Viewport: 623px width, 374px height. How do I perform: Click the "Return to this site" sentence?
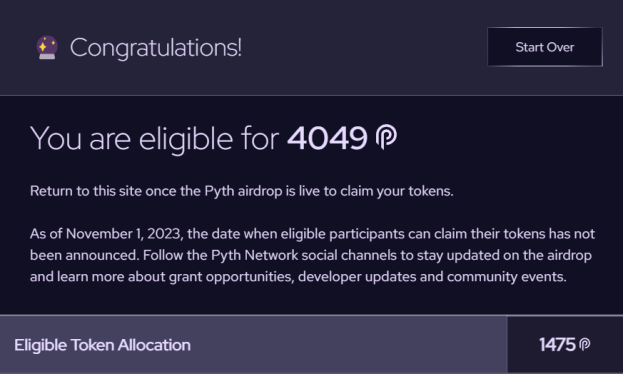pyautogui.click(x=242, y=191)
